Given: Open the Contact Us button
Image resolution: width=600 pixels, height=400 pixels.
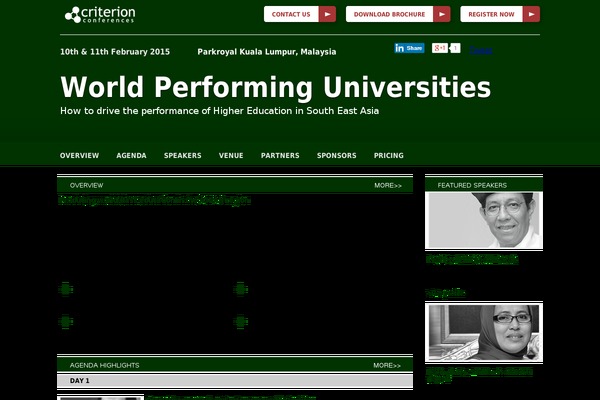Looking at the screenshot, I should [x=300, y=14].
